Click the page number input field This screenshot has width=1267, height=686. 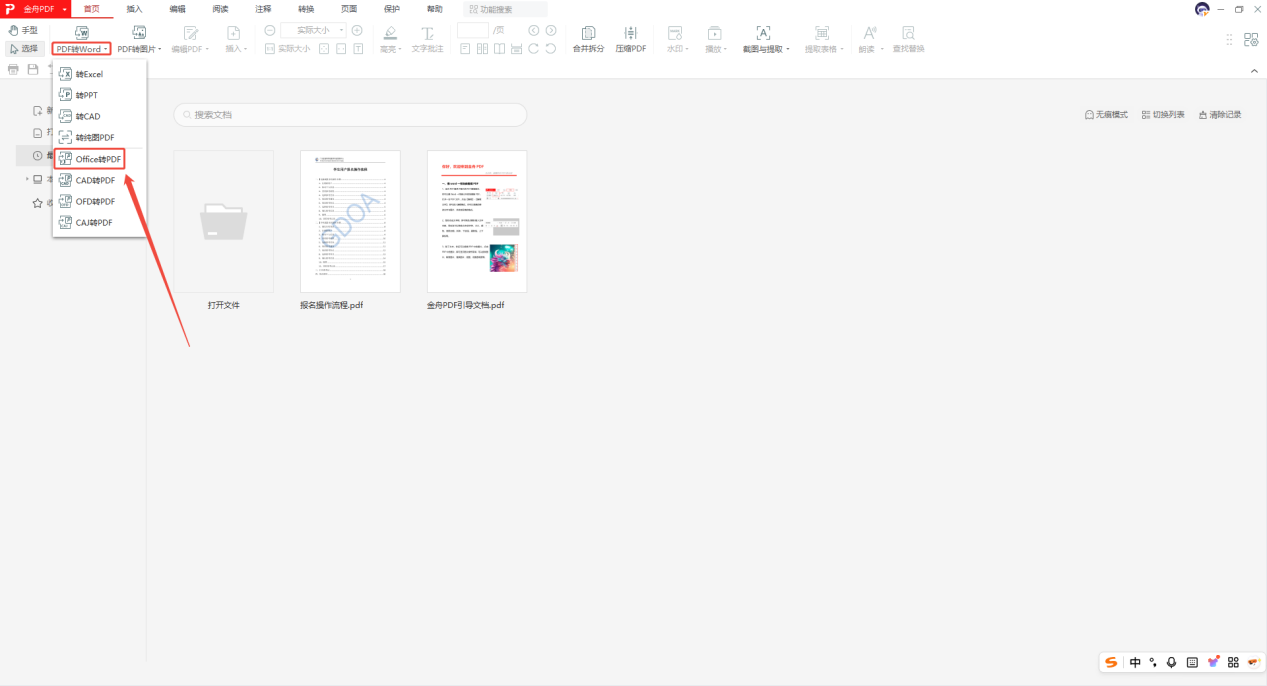click(x=472, y=31)
